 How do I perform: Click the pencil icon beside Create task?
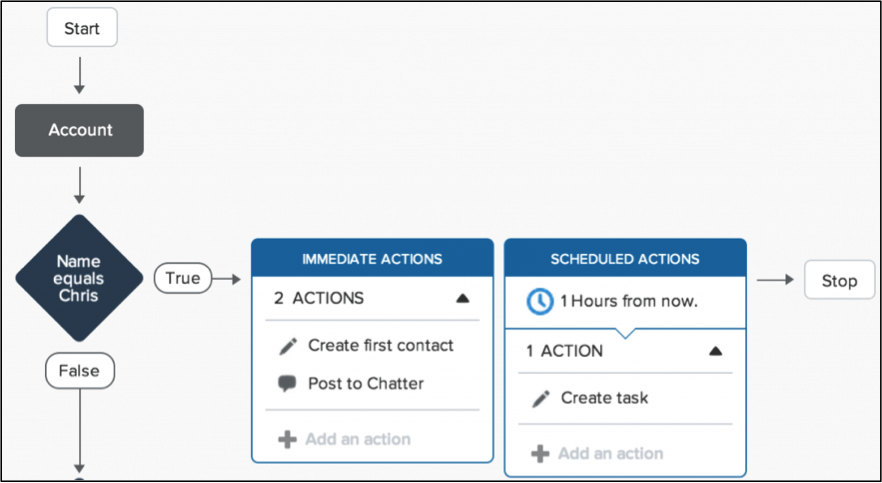541,399
